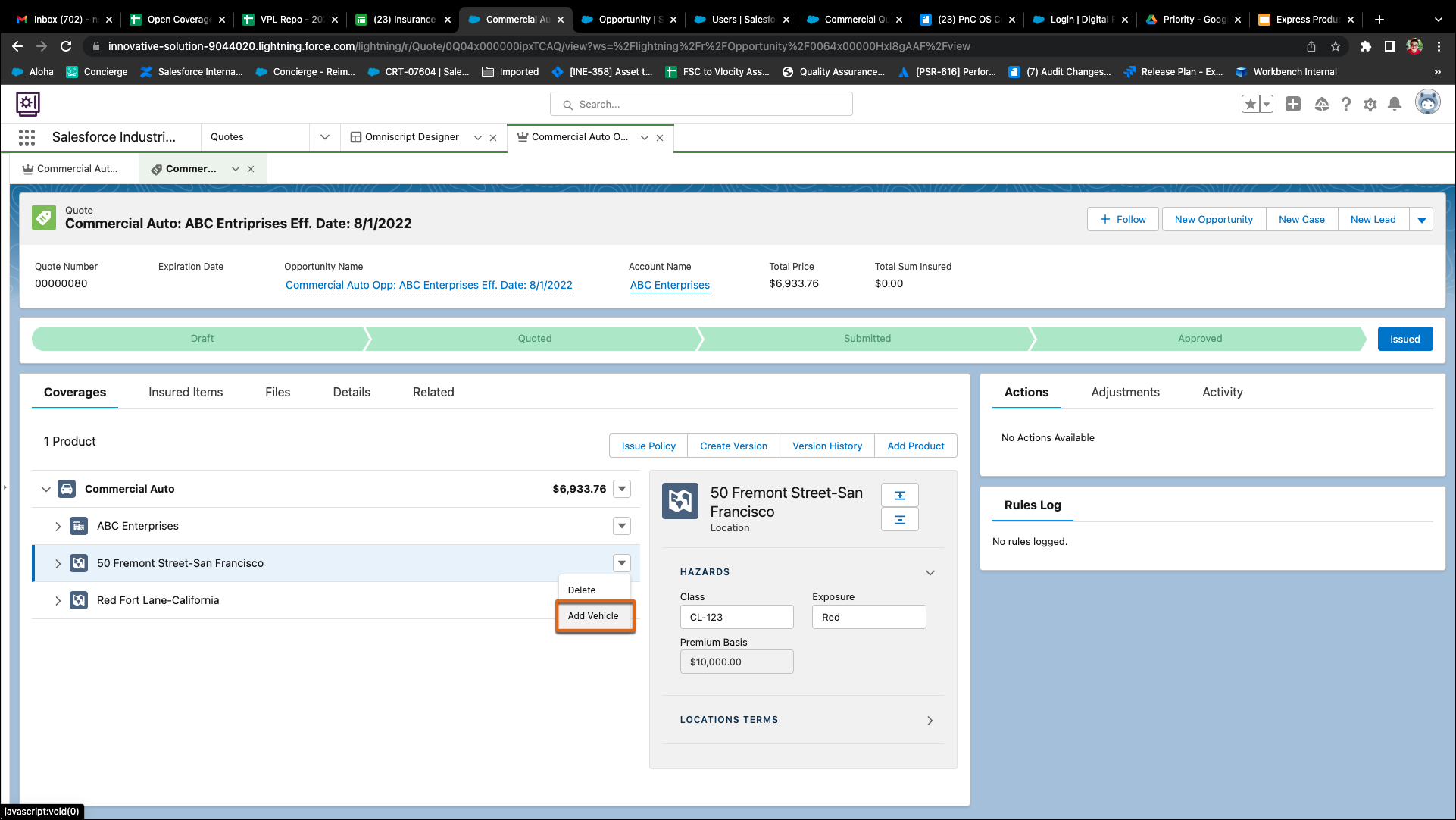Image resolution: width=1456 pixels, height=820 pixels.
Task: Select the Quoted stage in the path
Action: coord(535,339)
